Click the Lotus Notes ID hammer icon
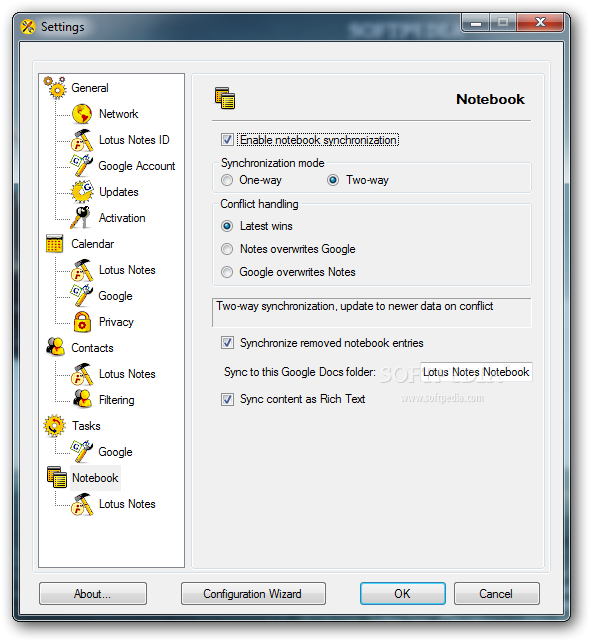 click(x=82, y=140)
